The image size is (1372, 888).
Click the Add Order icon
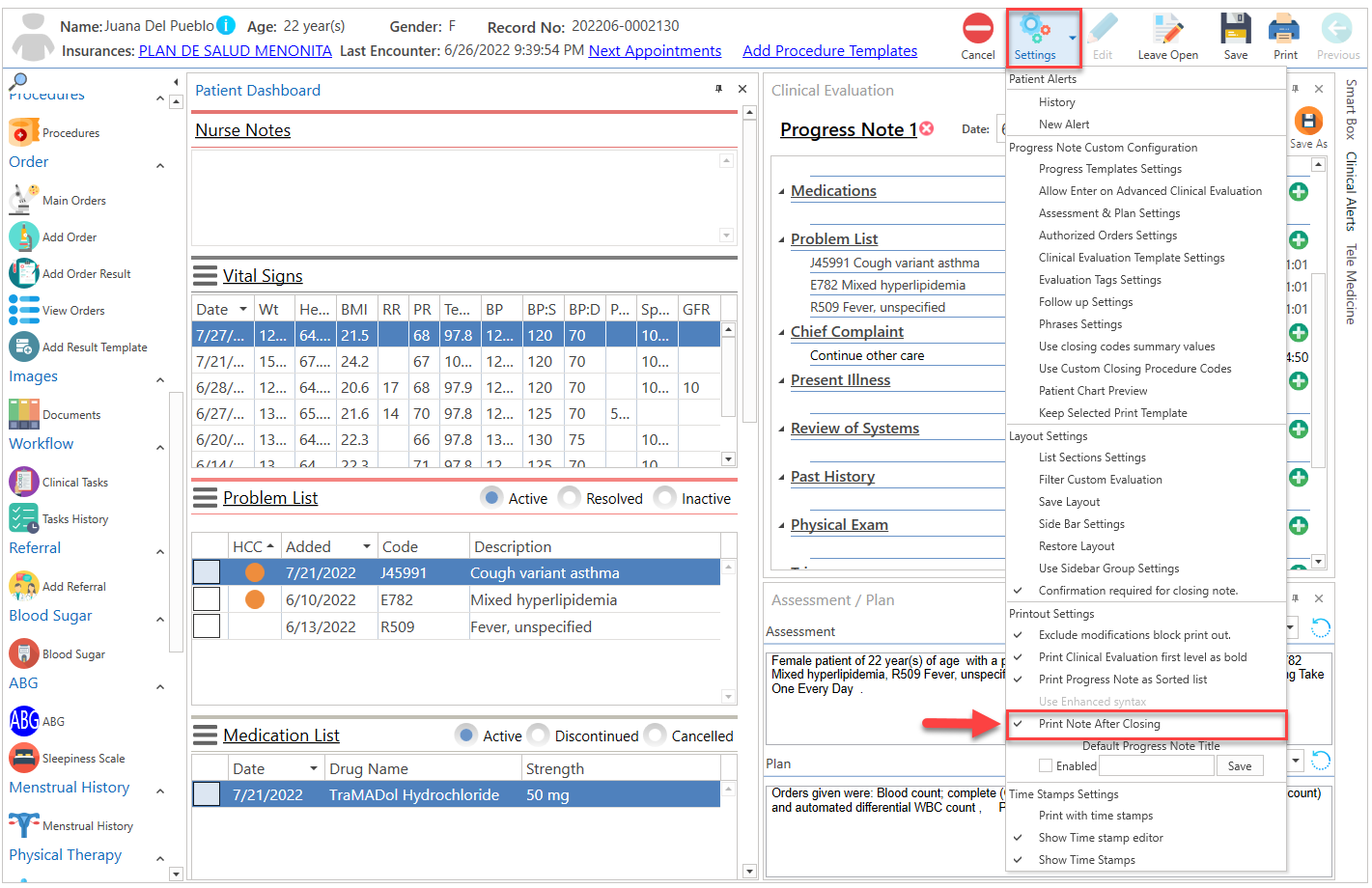23,236
